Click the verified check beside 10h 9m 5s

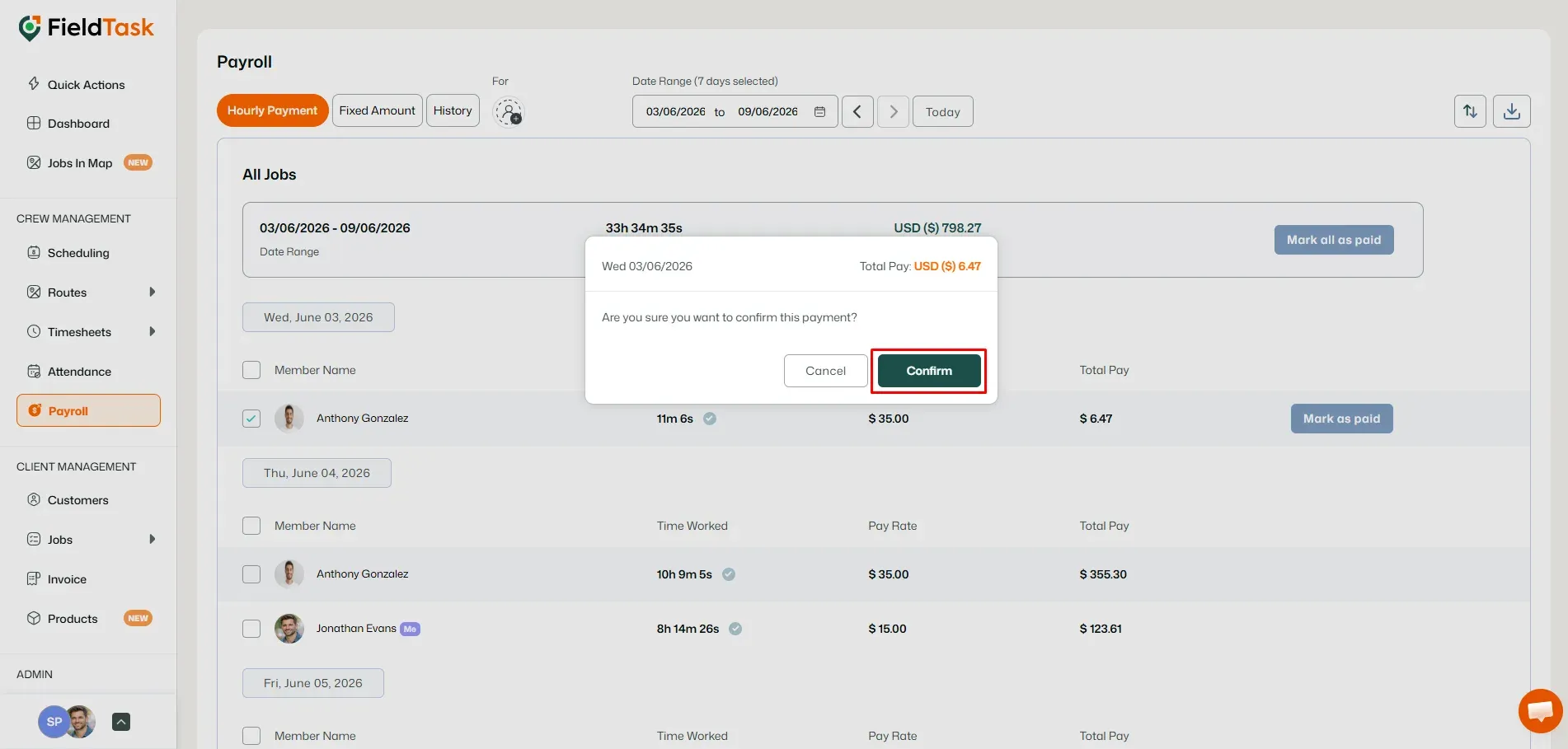[729, 574]
